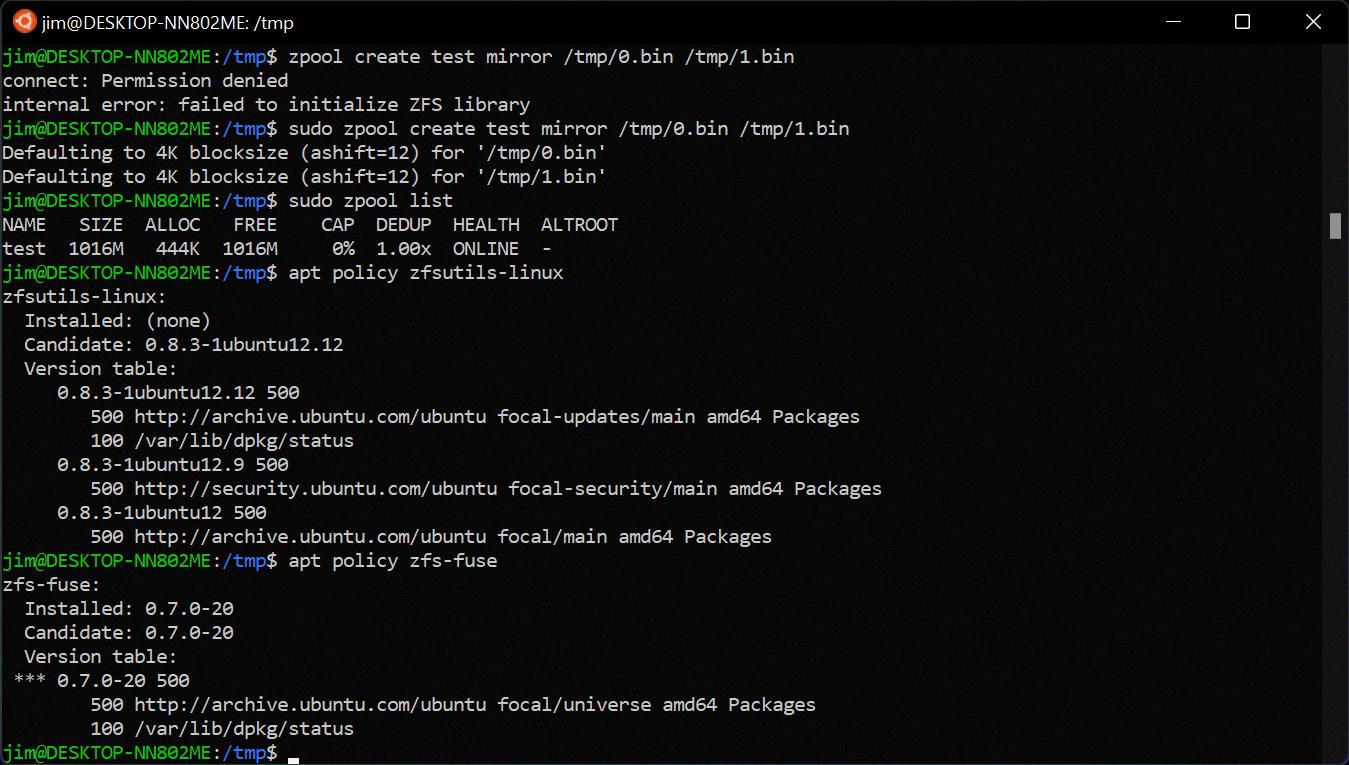Click the 'zfs-fuse:' package heading
The image size is (1349, 765).
click(x=52, y=585)
